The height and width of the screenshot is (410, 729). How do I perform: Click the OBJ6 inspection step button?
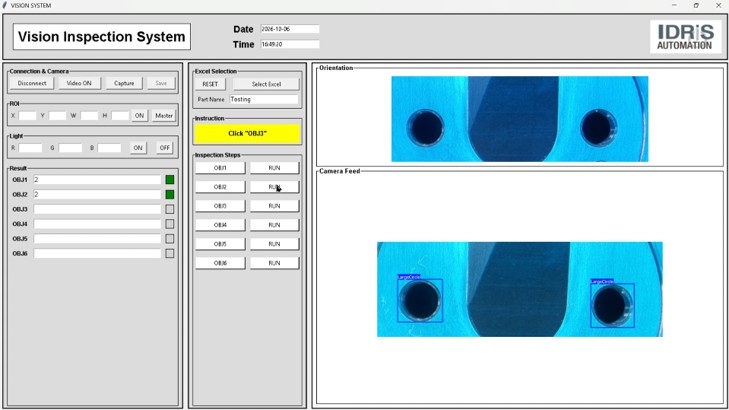(220, 263)
